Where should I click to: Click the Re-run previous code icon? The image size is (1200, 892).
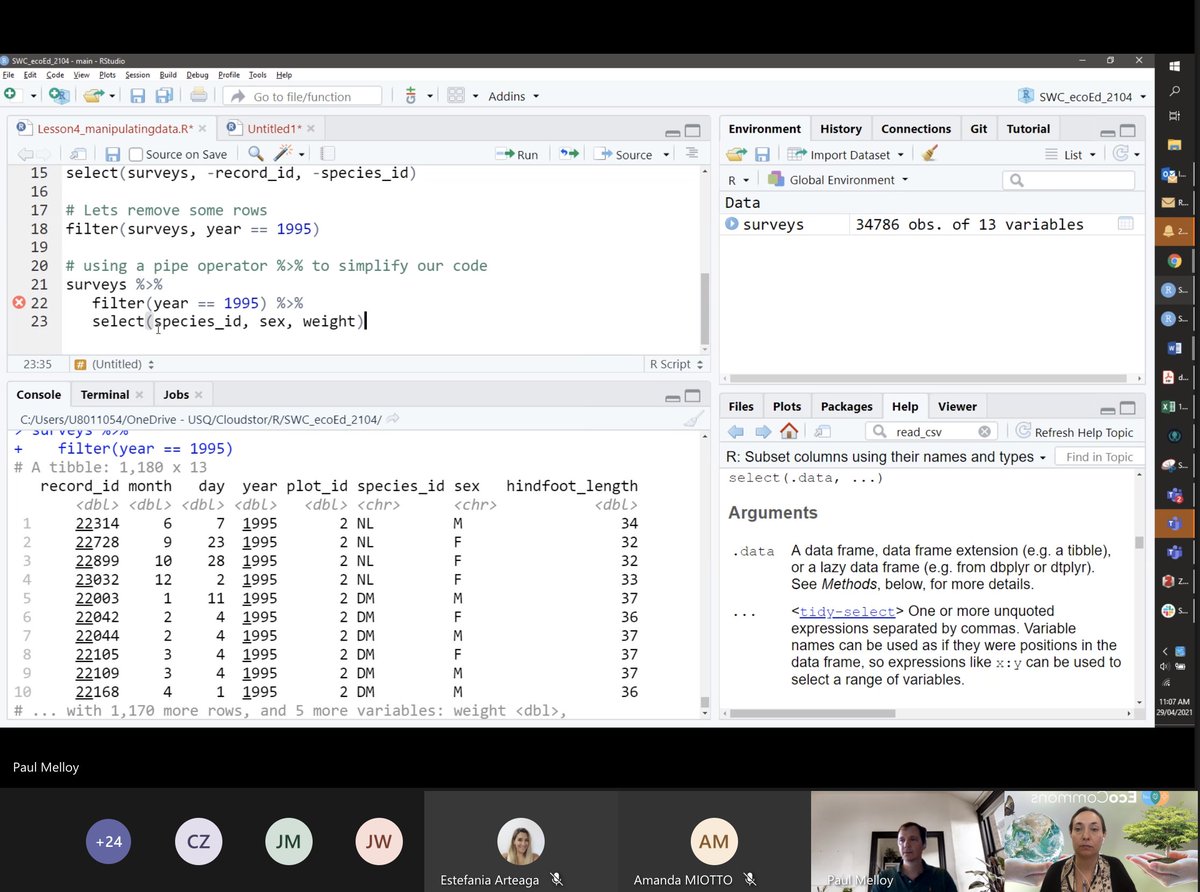tap(569, 154)
